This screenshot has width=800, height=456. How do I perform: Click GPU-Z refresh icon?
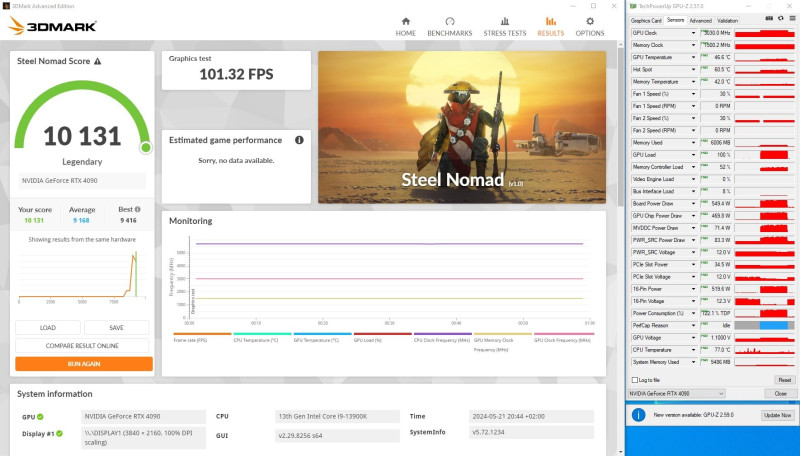pos(781,18)
